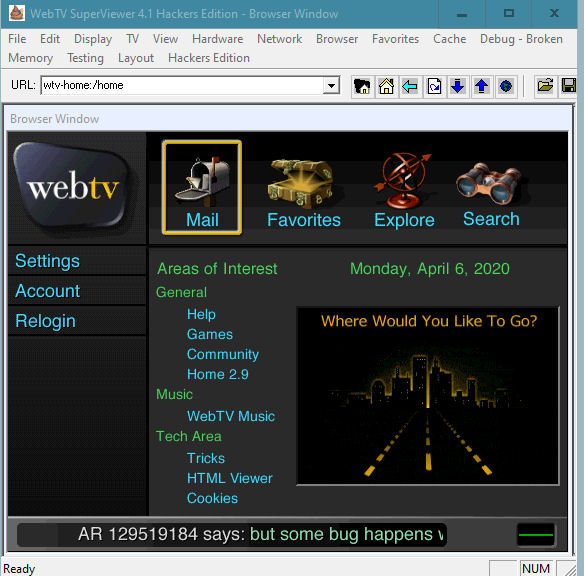The height and width of the screenshot is (576, 584).
Task: Open Search binoculars icon
Action: point(491,194)
